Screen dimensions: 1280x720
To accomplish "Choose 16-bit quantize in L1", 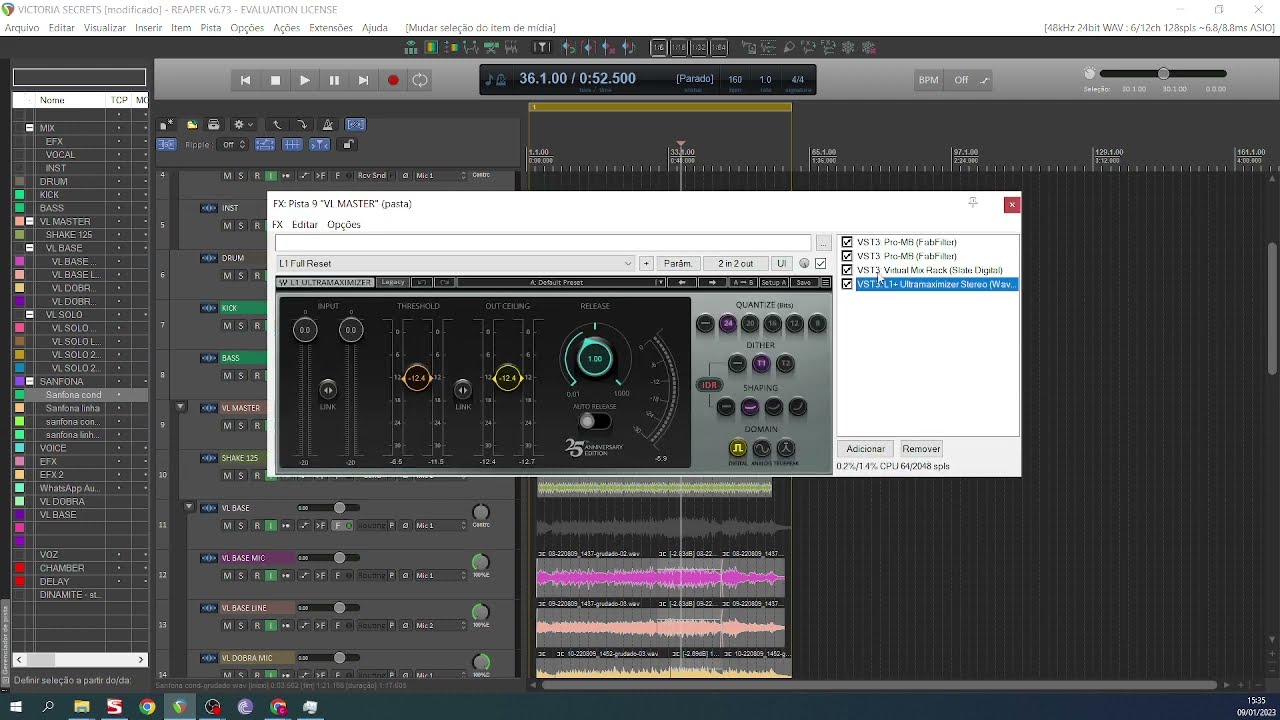I will pyautogui.click(x=772, y=323).
